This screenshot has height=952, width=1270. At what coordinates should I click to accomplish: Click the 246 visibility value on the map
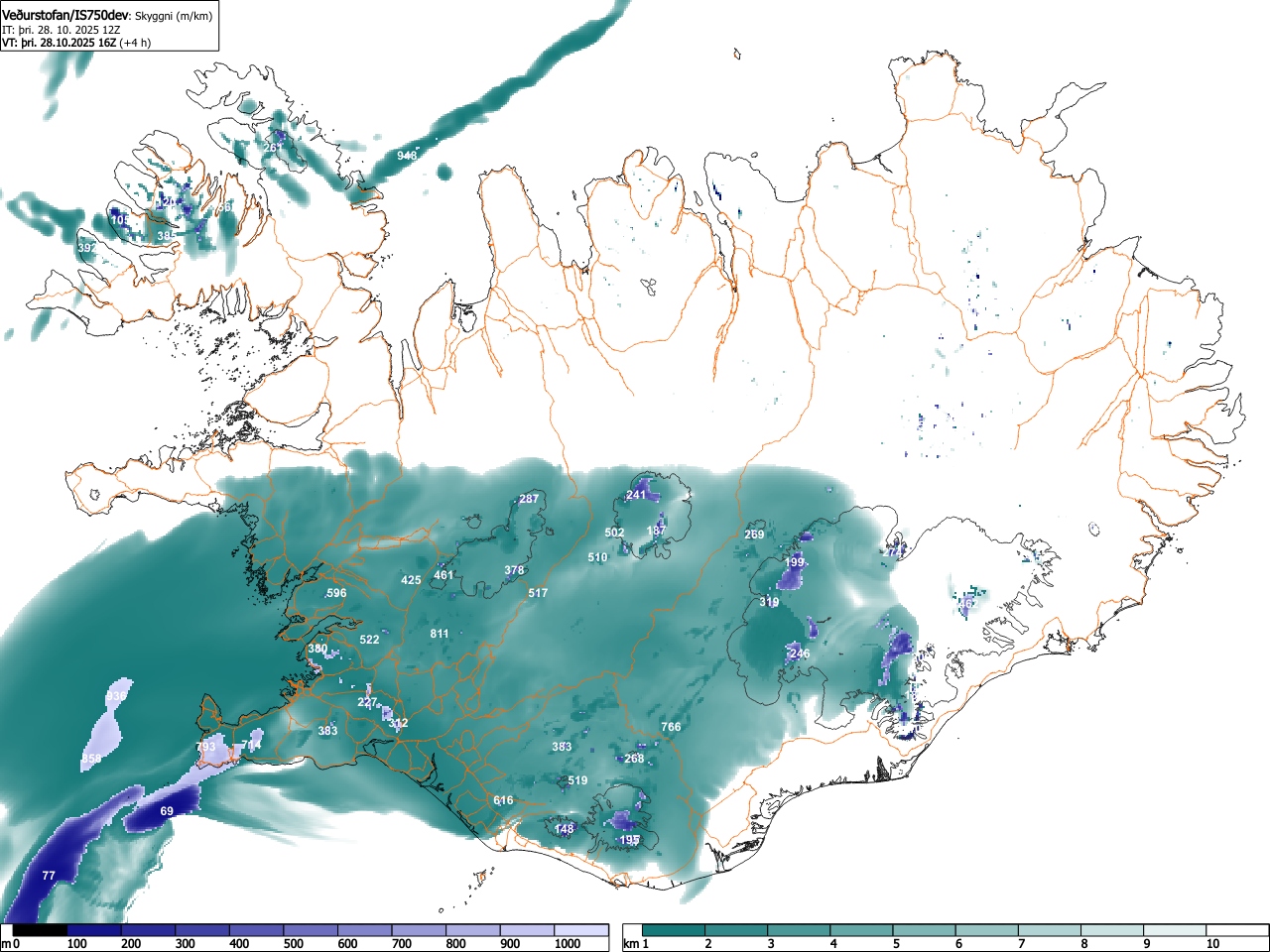click(800, 654)
